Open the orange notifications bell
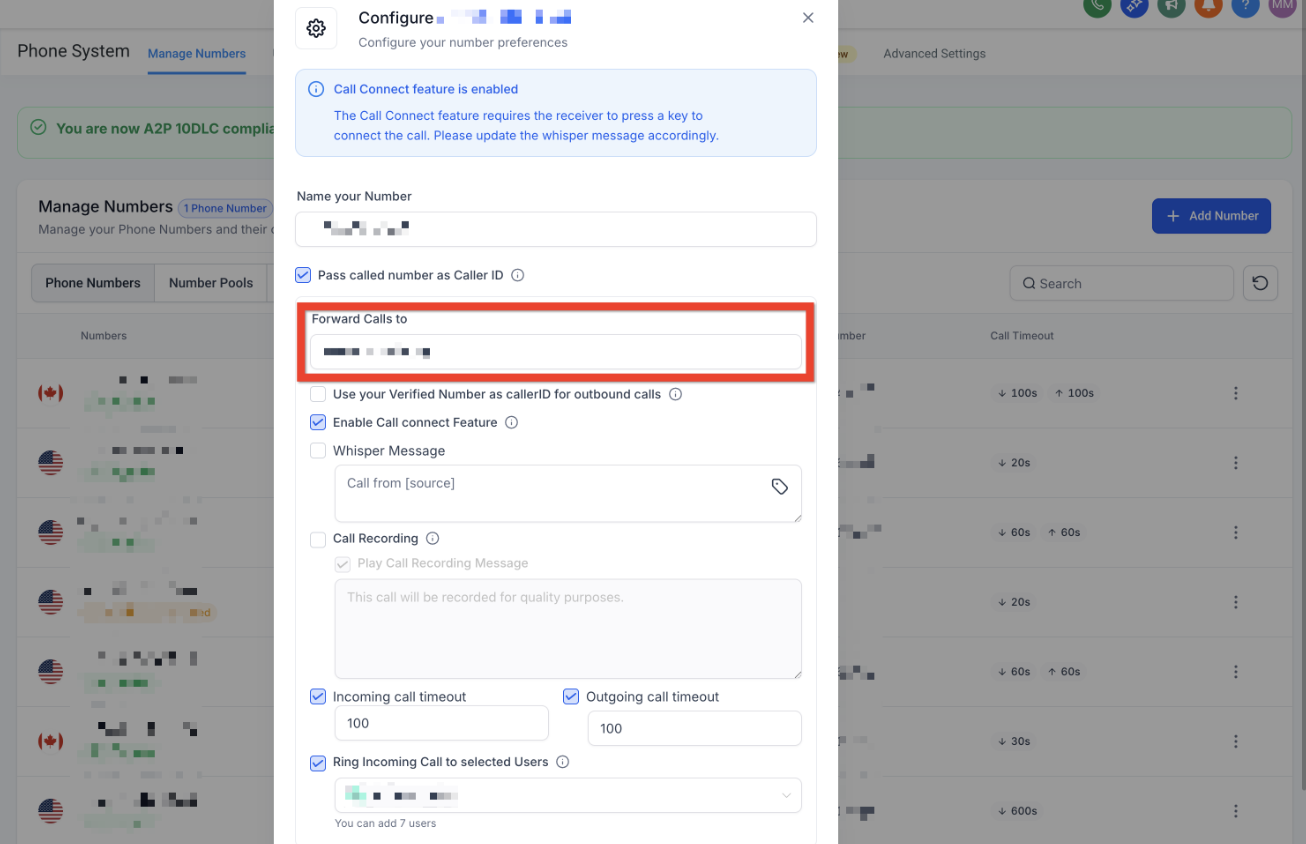1306x844 pixels. [x=1208, y=5]
